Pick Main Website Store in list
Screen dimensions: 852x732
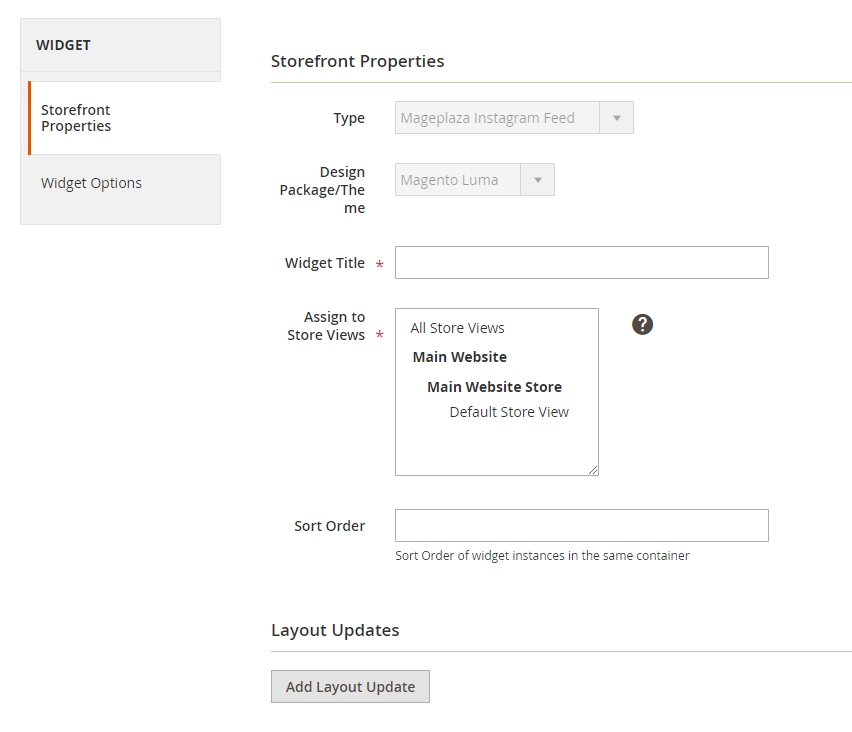[x=494, y=387]
